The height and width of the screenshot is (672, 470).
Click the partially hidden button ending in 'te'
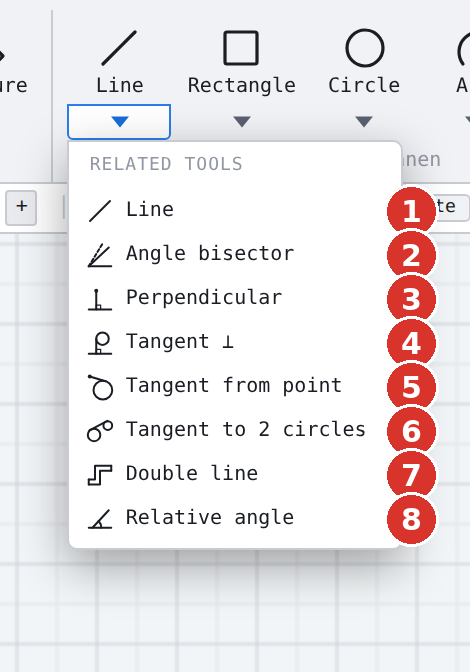tap(452, 208)
